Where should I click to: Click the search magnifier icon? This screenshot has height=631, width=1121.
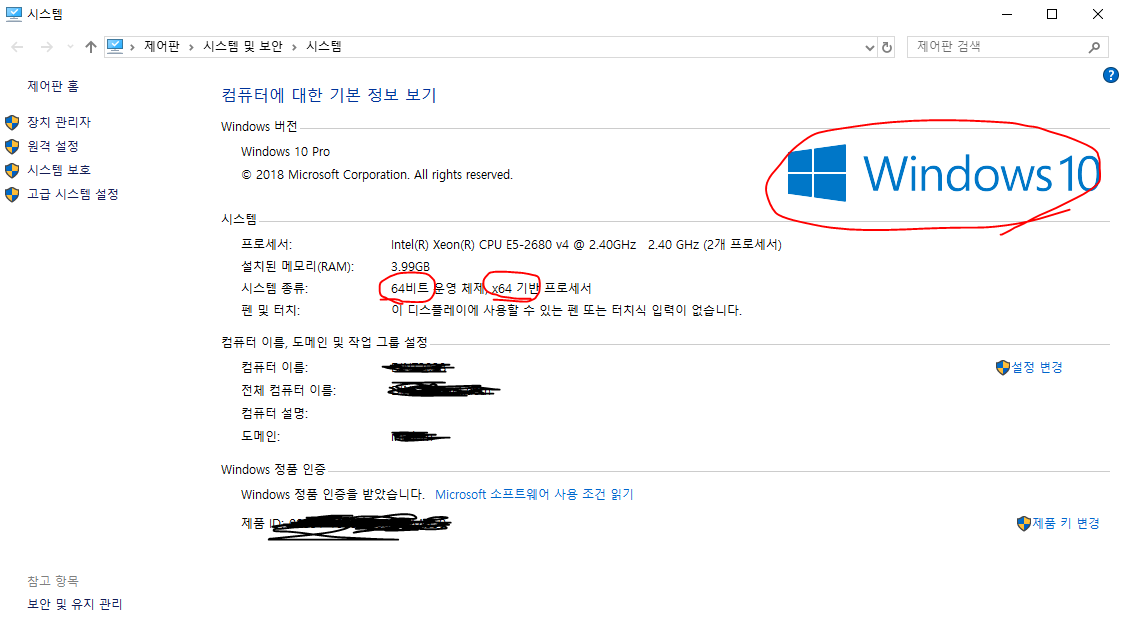pyautogui.click(x=1094, y=47)
